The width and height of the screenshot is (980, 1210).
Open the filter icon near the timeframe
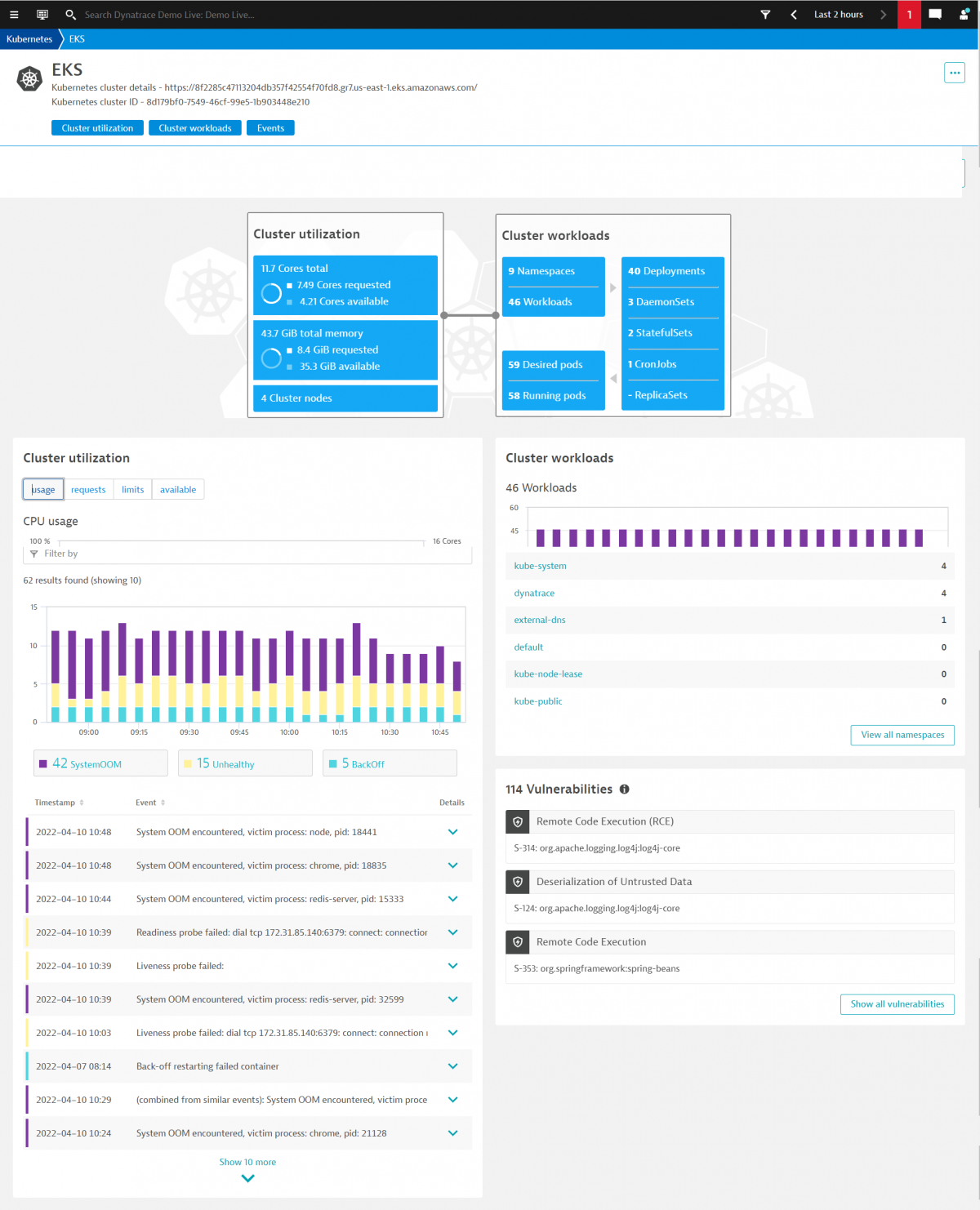pyautogui.click(x=765, y=14)
